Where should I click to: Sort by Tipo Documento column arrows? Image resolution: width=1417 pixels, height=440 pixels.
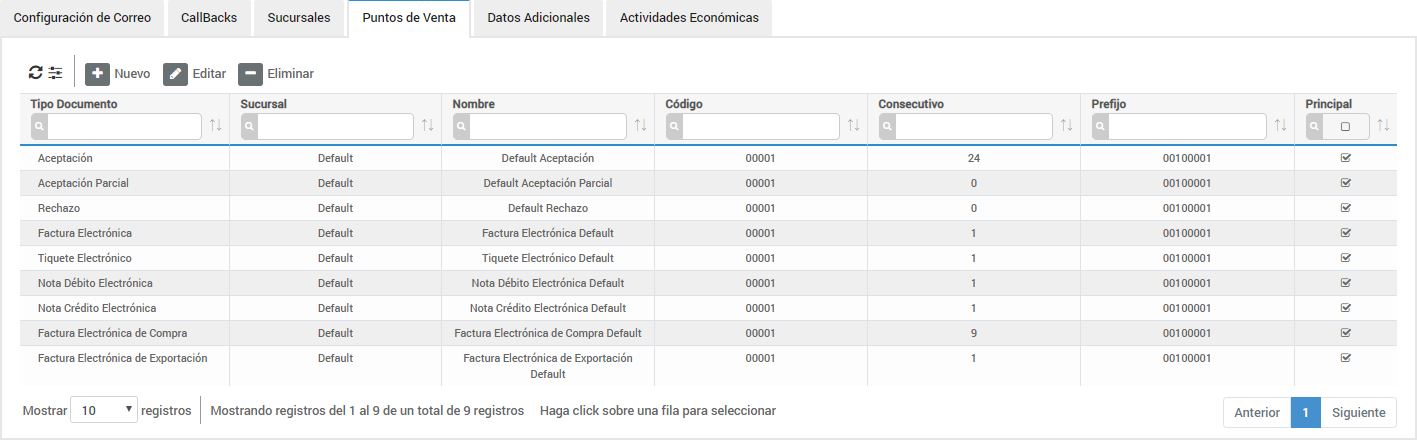(216, 125)
